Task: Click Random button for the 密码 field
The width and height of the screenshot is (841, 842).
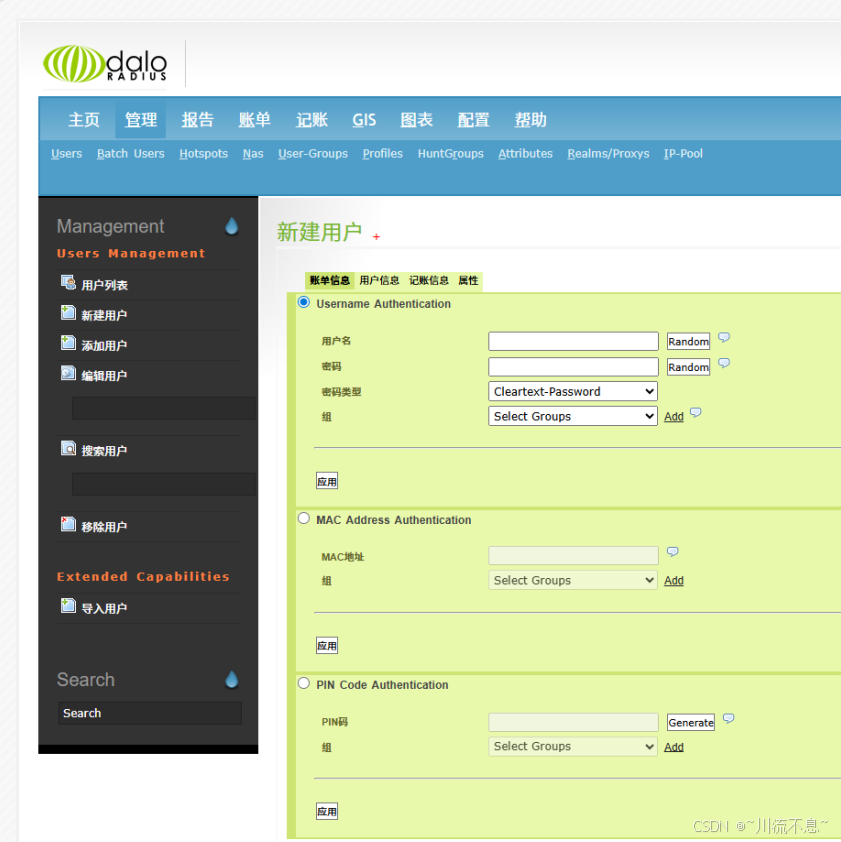Action: (x=688, y=367)
